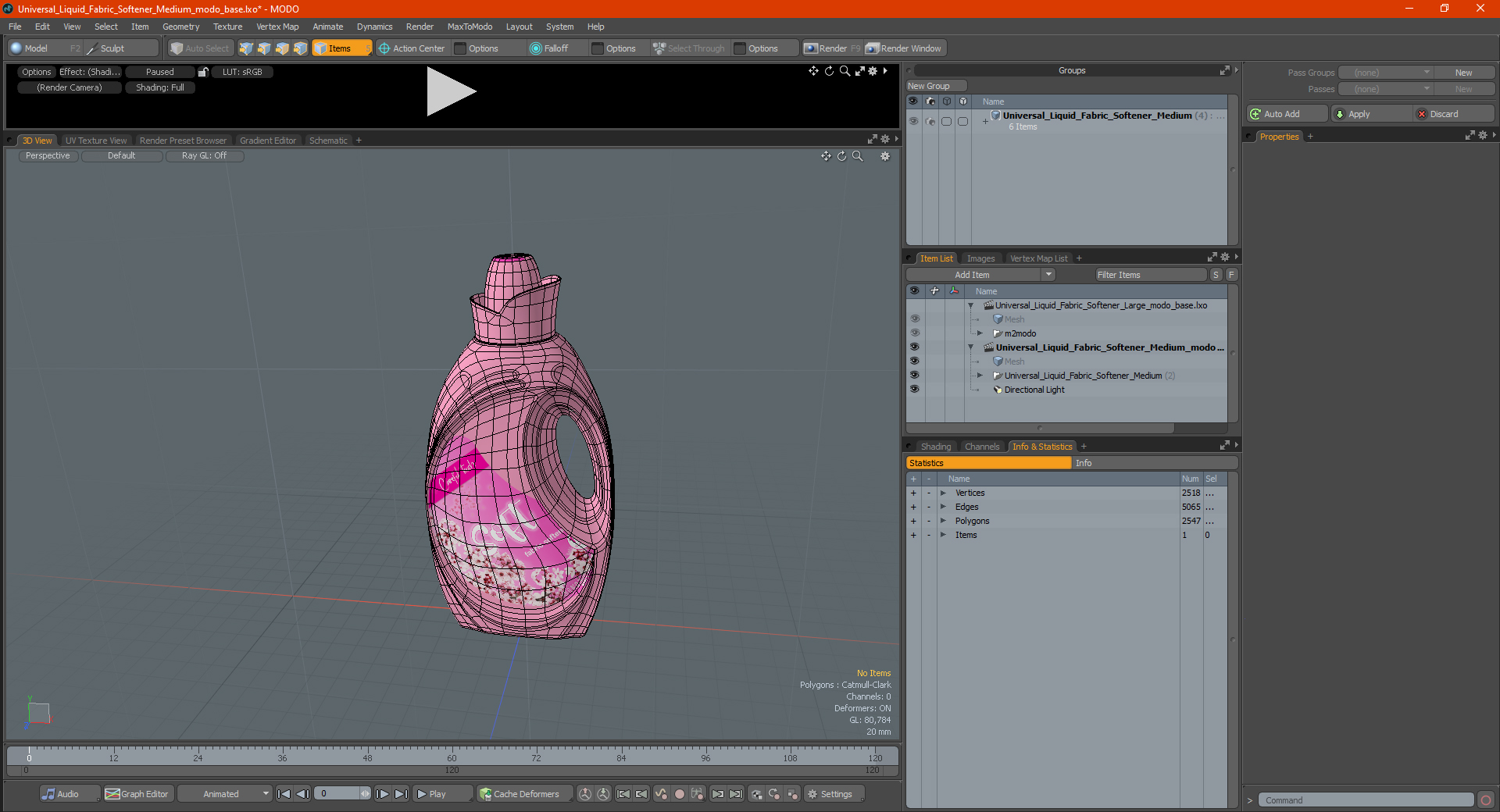Click the New Group button
Screen dimensions: 1500x812
tap(936, 86)
